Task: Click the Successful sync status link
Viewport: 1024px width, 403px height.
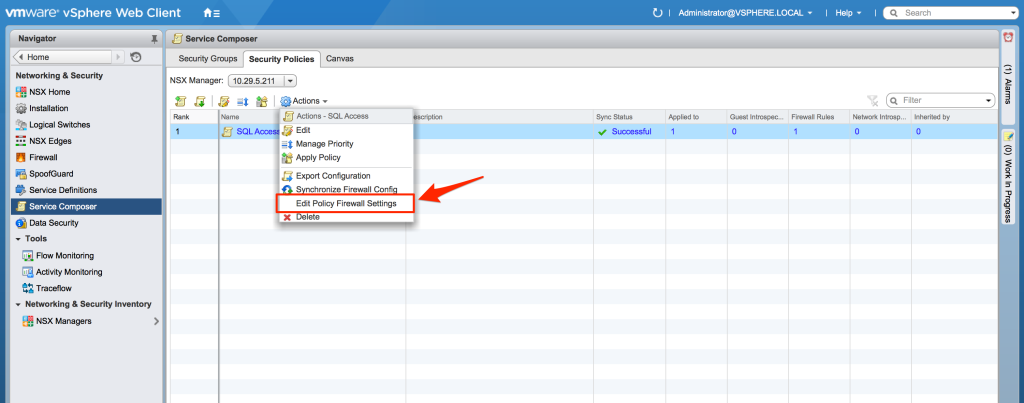Action: [631, 131]
